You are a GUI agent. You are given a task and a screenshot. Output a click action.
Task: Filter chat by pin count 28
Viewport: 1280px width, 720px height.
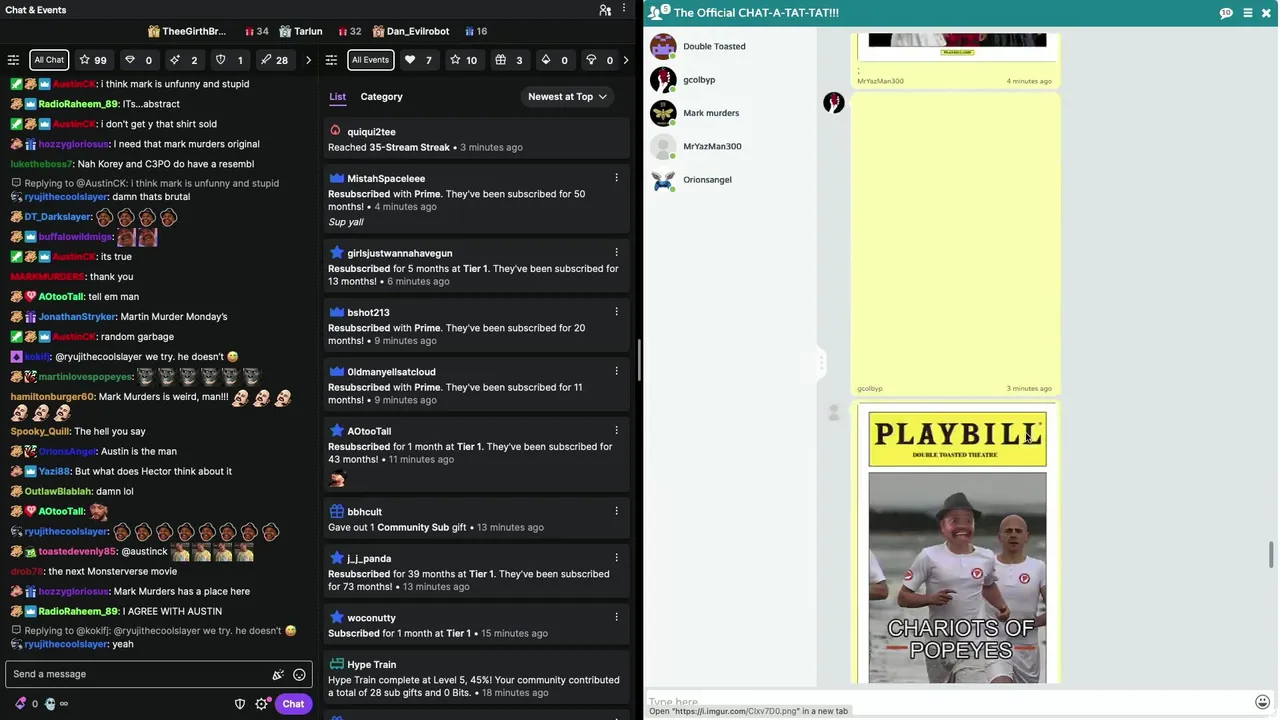click(274, 60)
